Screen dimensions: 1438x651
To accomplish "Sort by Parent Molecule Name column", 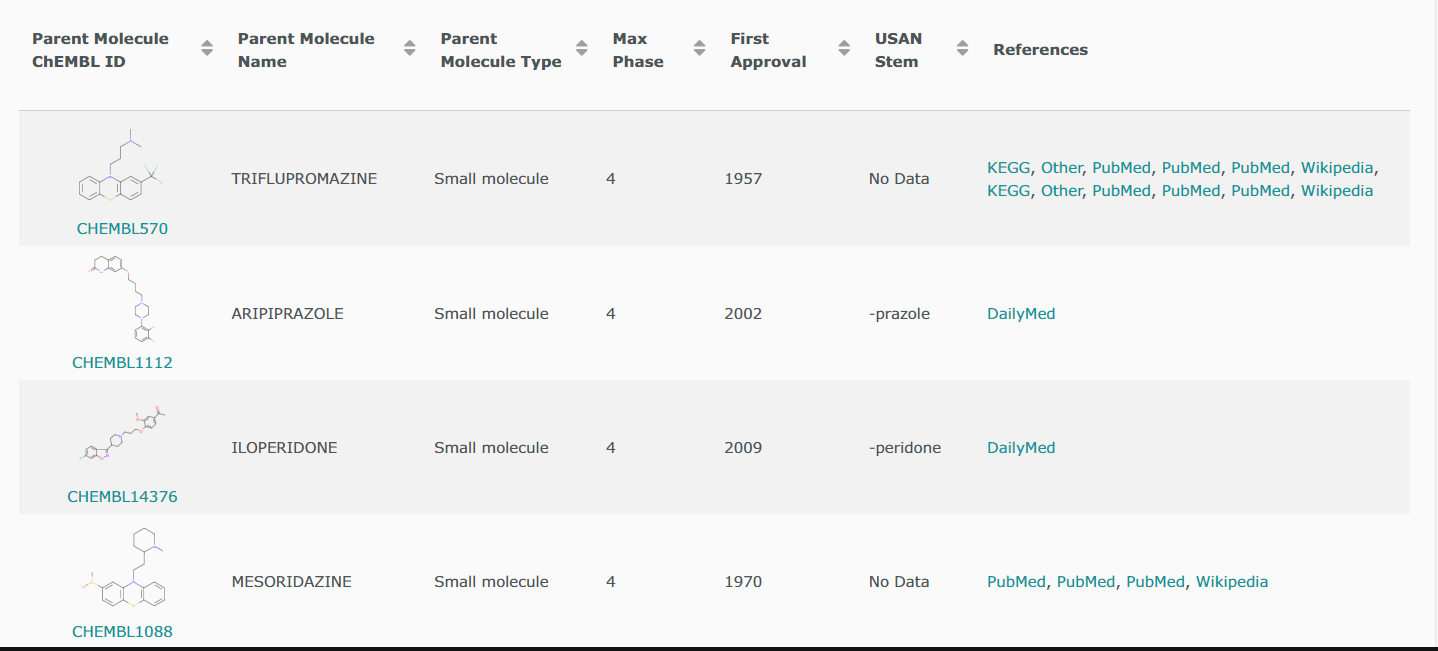I will (409, 48).
